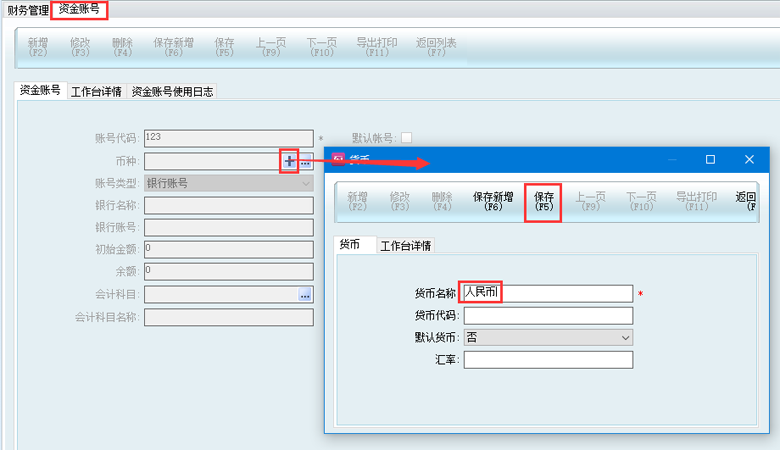780x450 pixels.
Task: Close the 货币 dialog window
Action: point(748,159)
